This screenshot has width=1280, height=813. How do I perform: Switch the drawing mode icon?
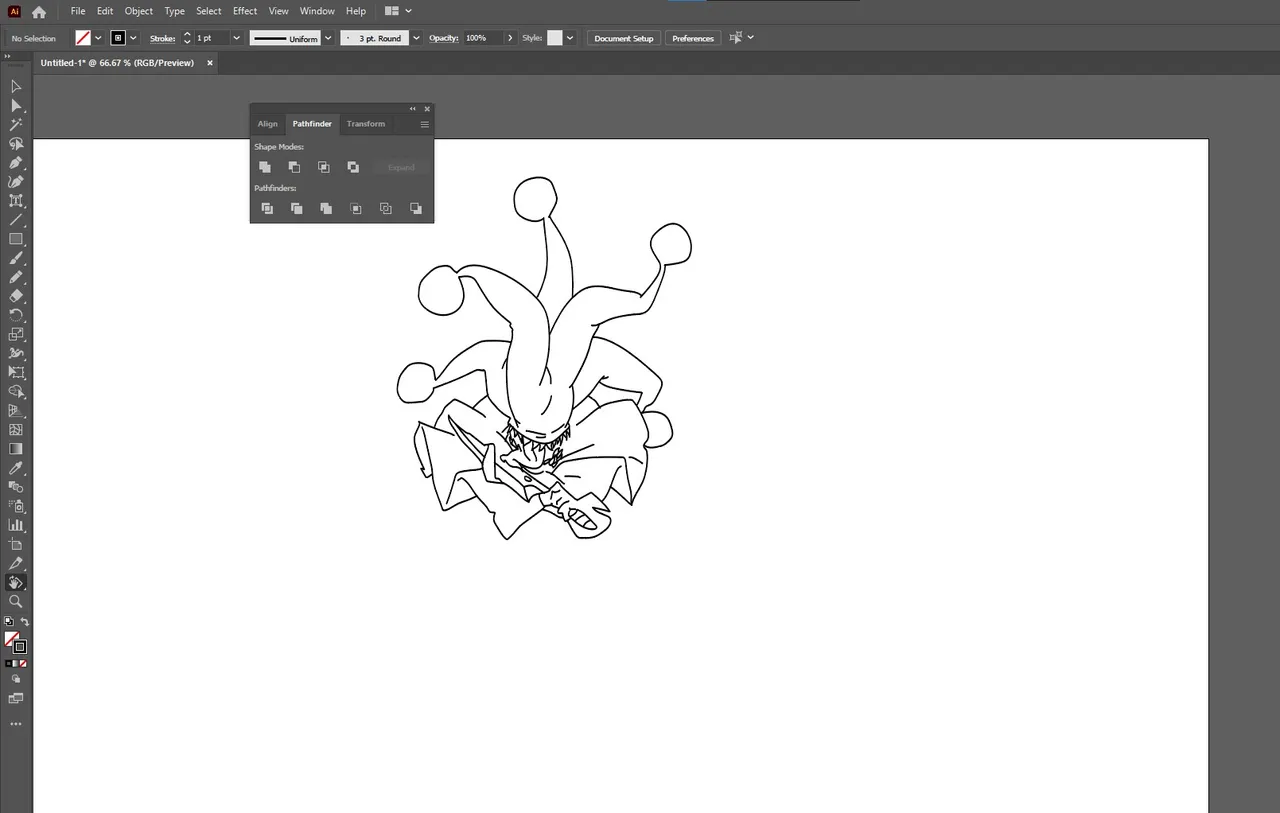point(16,679)
